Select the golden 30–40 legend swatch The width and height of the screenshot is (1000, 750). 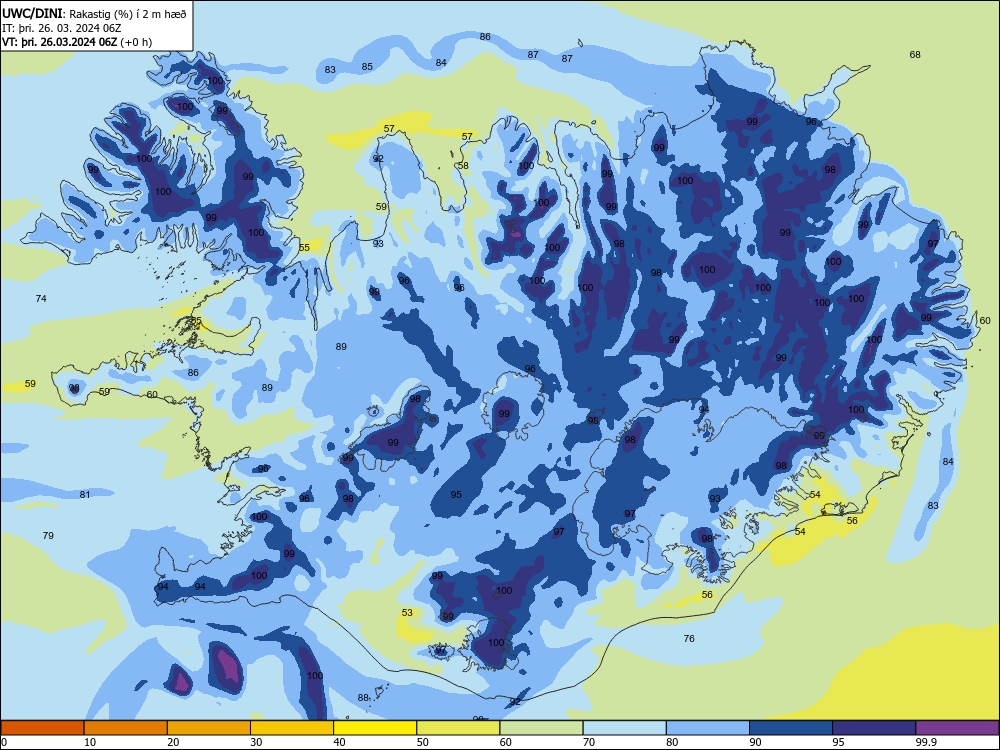pos(292,728)
